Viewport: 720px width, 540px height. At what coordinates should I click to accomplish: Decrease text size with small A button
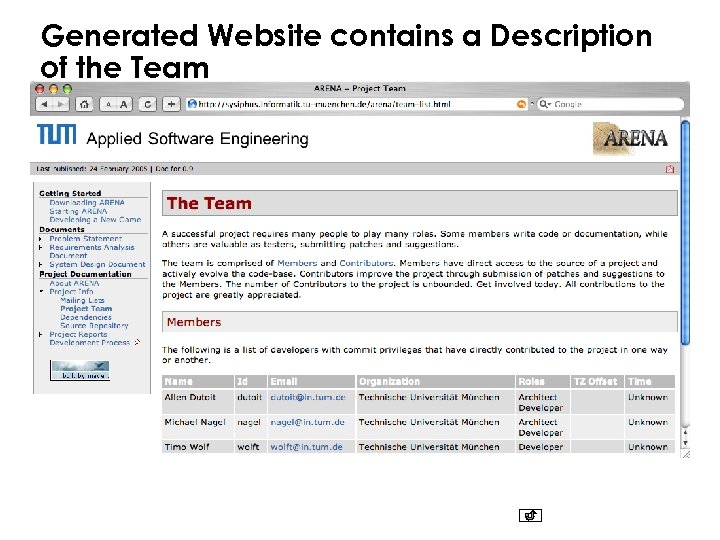pyautogui.click(x=108, y=104)
